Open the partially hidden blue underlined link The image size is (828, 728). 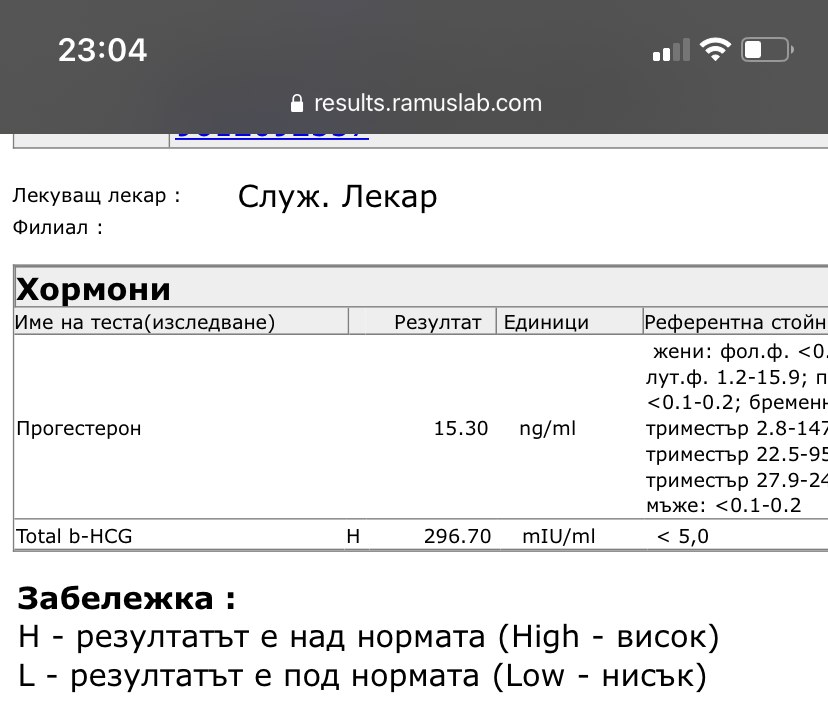[x=272, y=135]
